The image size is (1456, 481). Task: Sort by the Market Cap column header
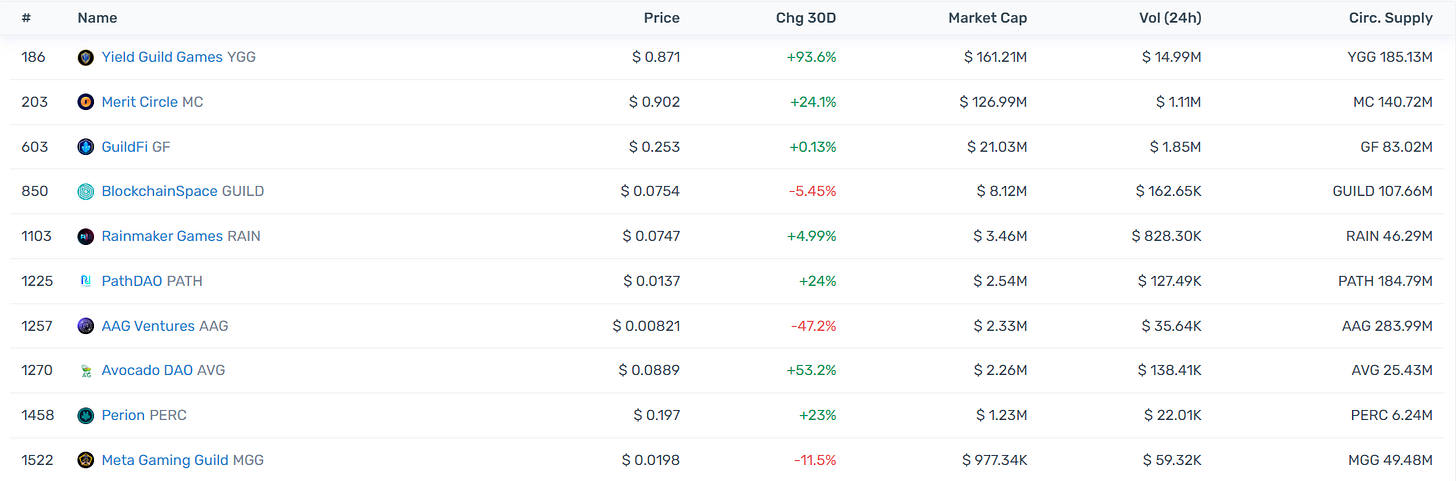(x=988, y=18)
